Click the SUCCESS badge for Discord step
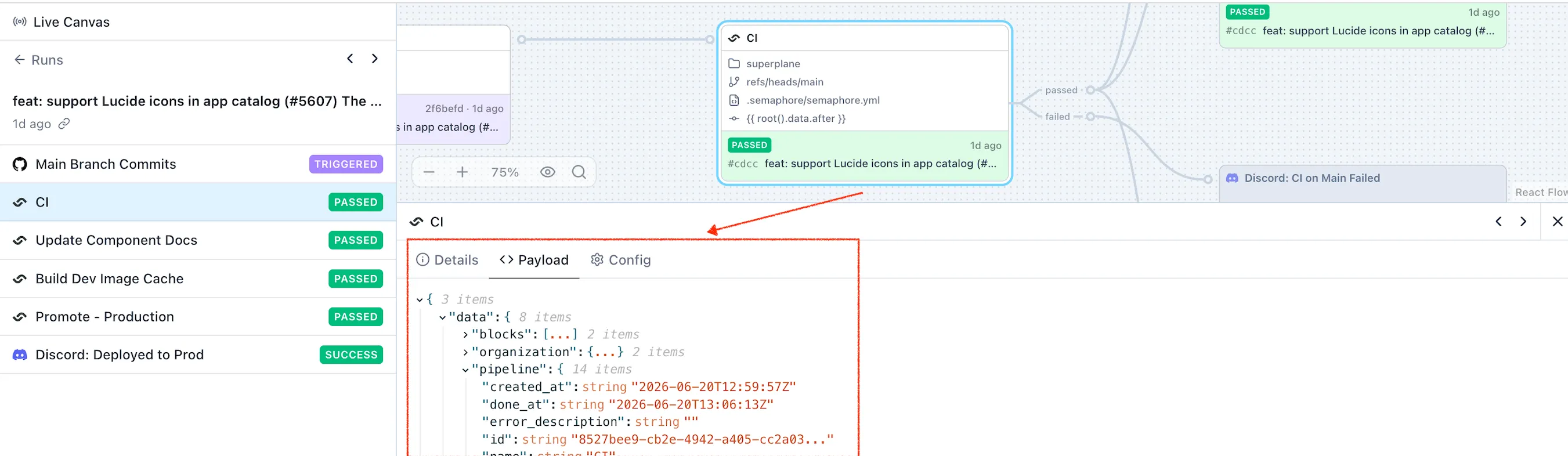 pos(351,354)
